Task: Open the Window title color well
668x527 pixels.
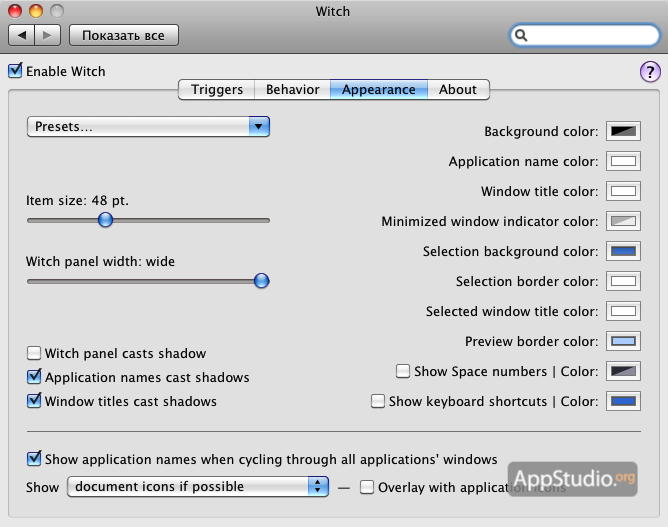Action: point(623,191)
